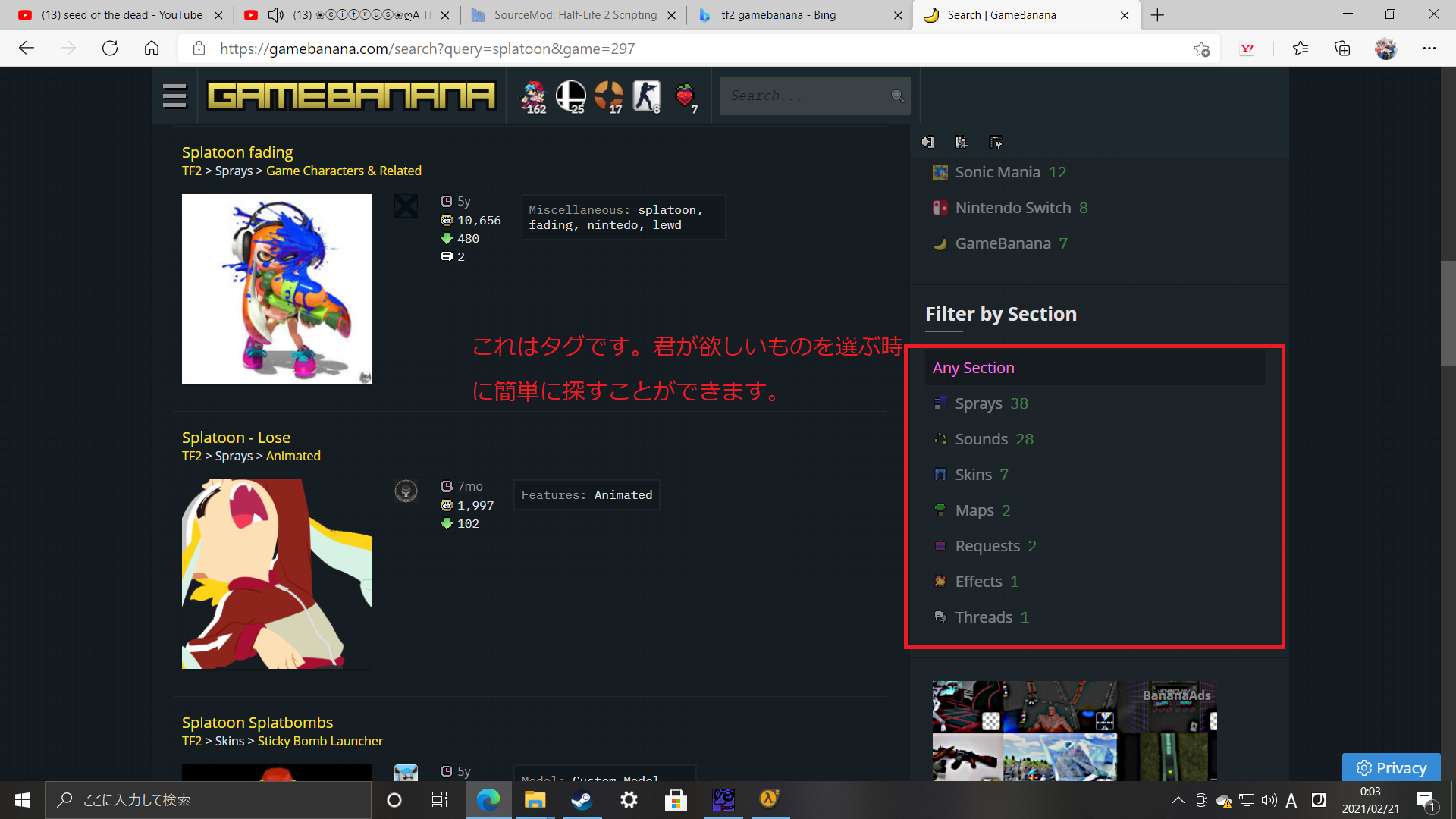Switch to the SourceMod Half-Life 2 Scripting tab
Image resolution: width=1456 pixels, height=819 pixels.
(574, 15)
